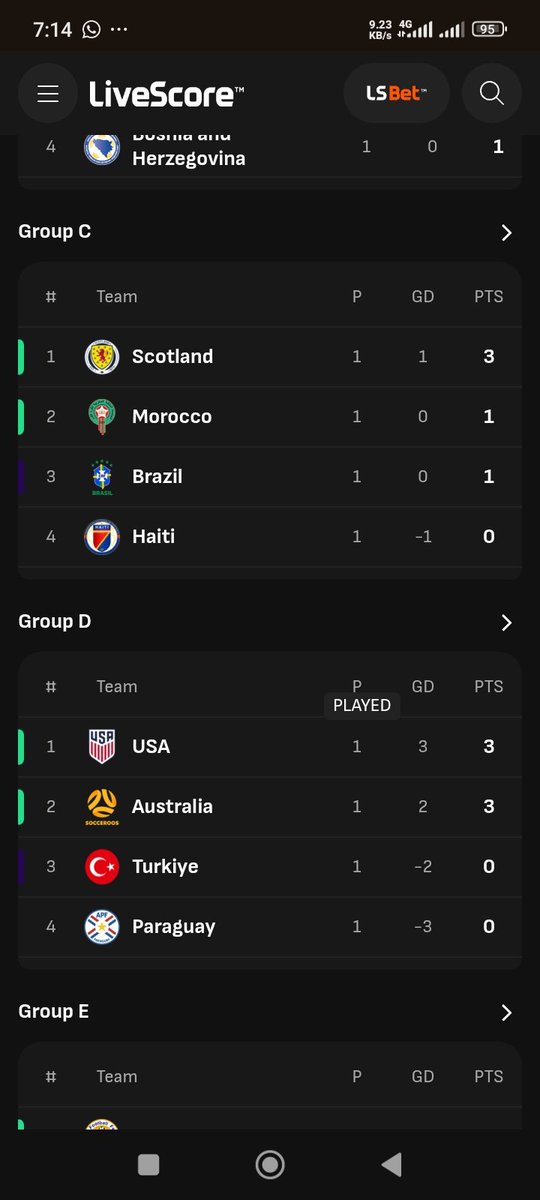Tap the LiveScore logo
Screen dimensions: 540x1200
[166, 94]
